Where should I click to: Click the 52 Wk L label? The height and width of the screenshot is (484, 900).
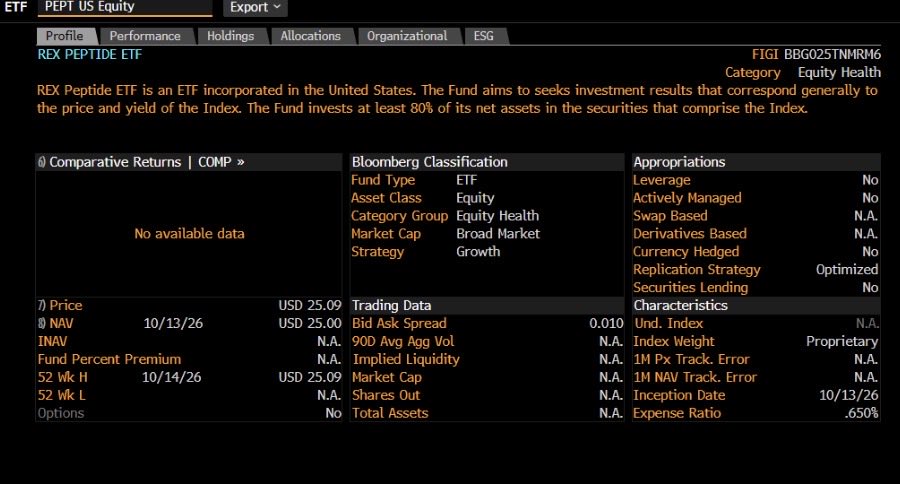pos(61,395)
